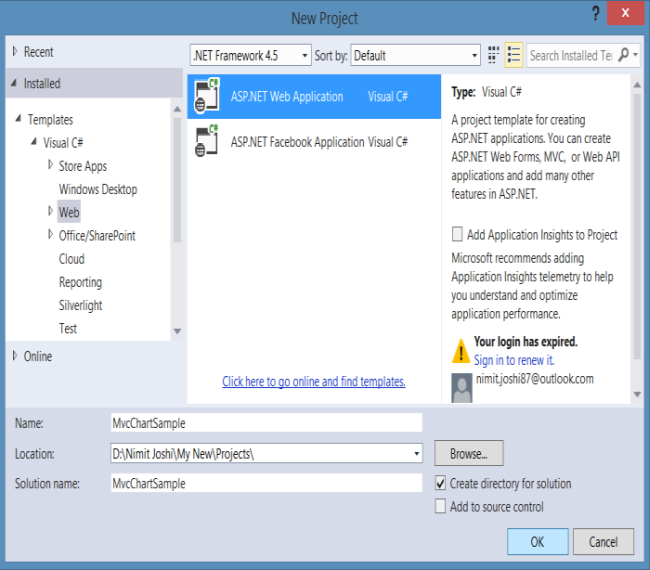This screenshot has width=650, height=570.
Task: Click the Type: Visual C# label
Action: 486,92
